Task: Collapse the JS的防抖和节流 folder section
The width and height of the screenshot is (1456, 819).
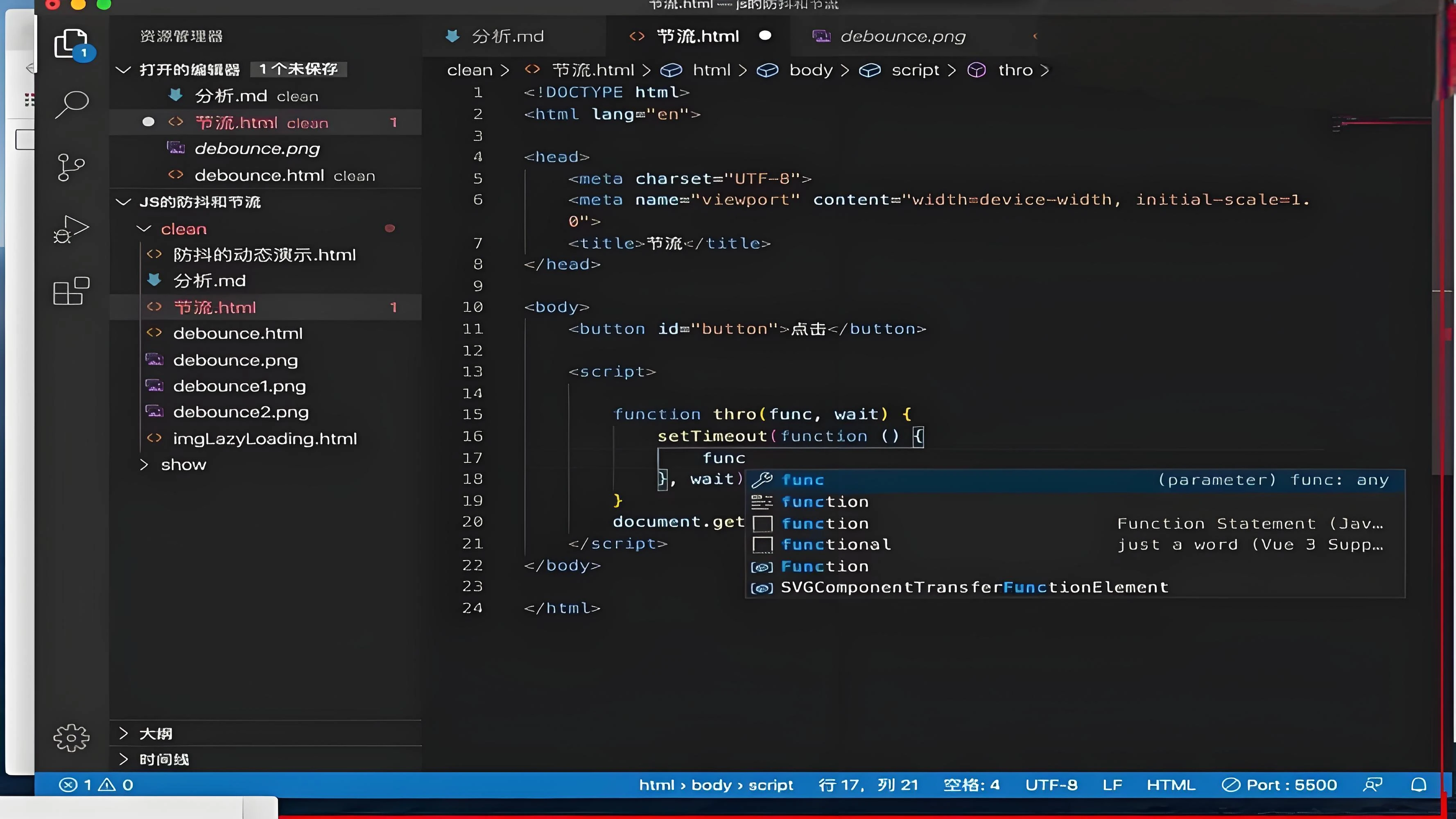Action: (x=123, y=202)
